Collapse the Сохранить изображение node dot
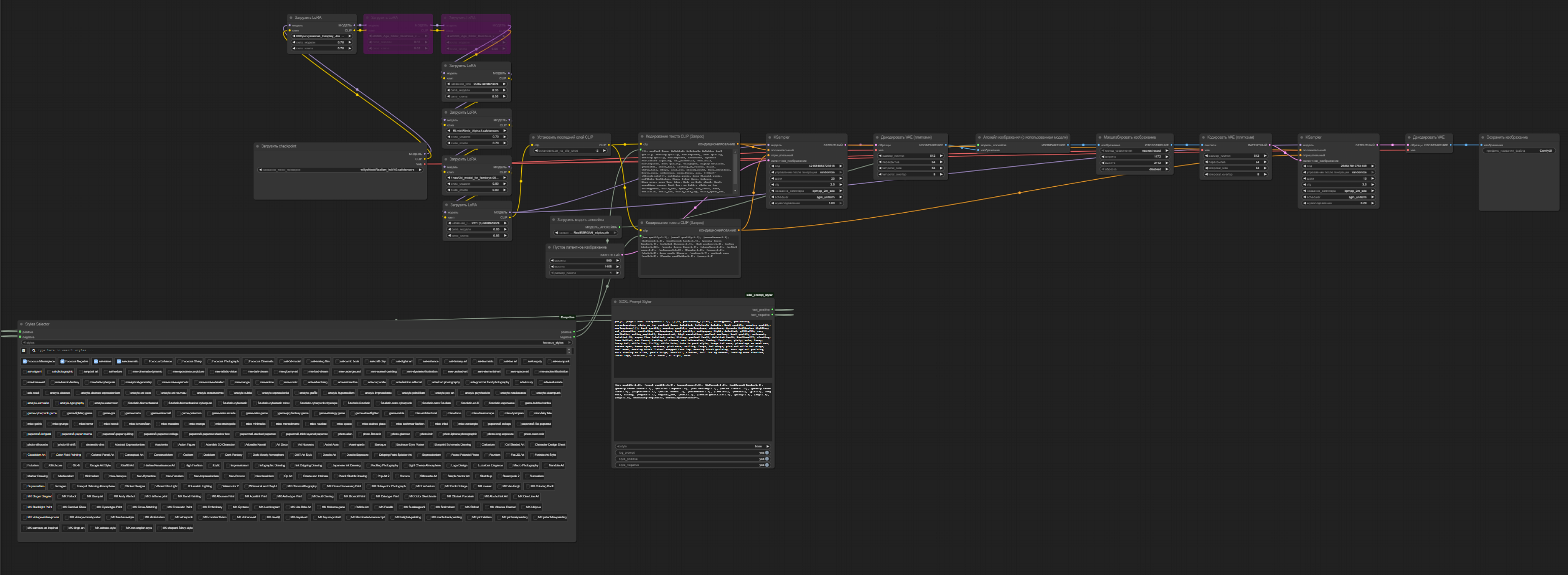1568x575 pixels. [x=1483, y=138]
